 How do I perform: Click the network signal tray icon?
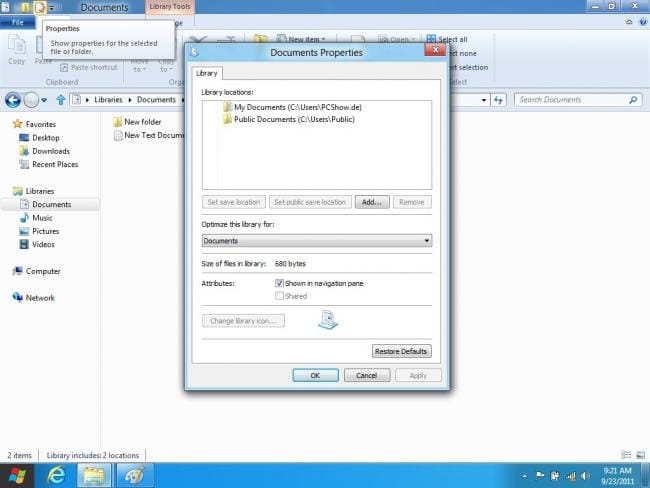click(571, 476)
